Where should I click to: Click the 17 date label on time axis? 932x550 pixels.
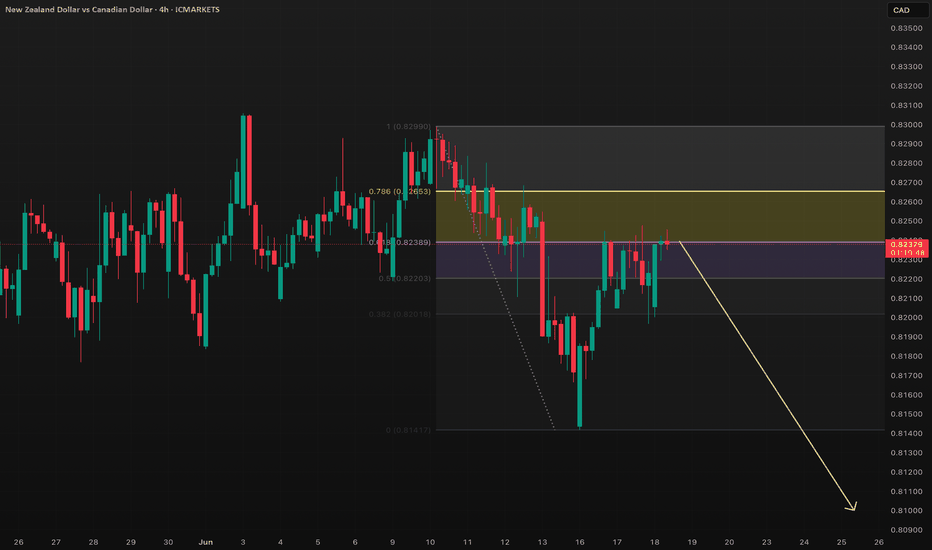pos(618,542)
